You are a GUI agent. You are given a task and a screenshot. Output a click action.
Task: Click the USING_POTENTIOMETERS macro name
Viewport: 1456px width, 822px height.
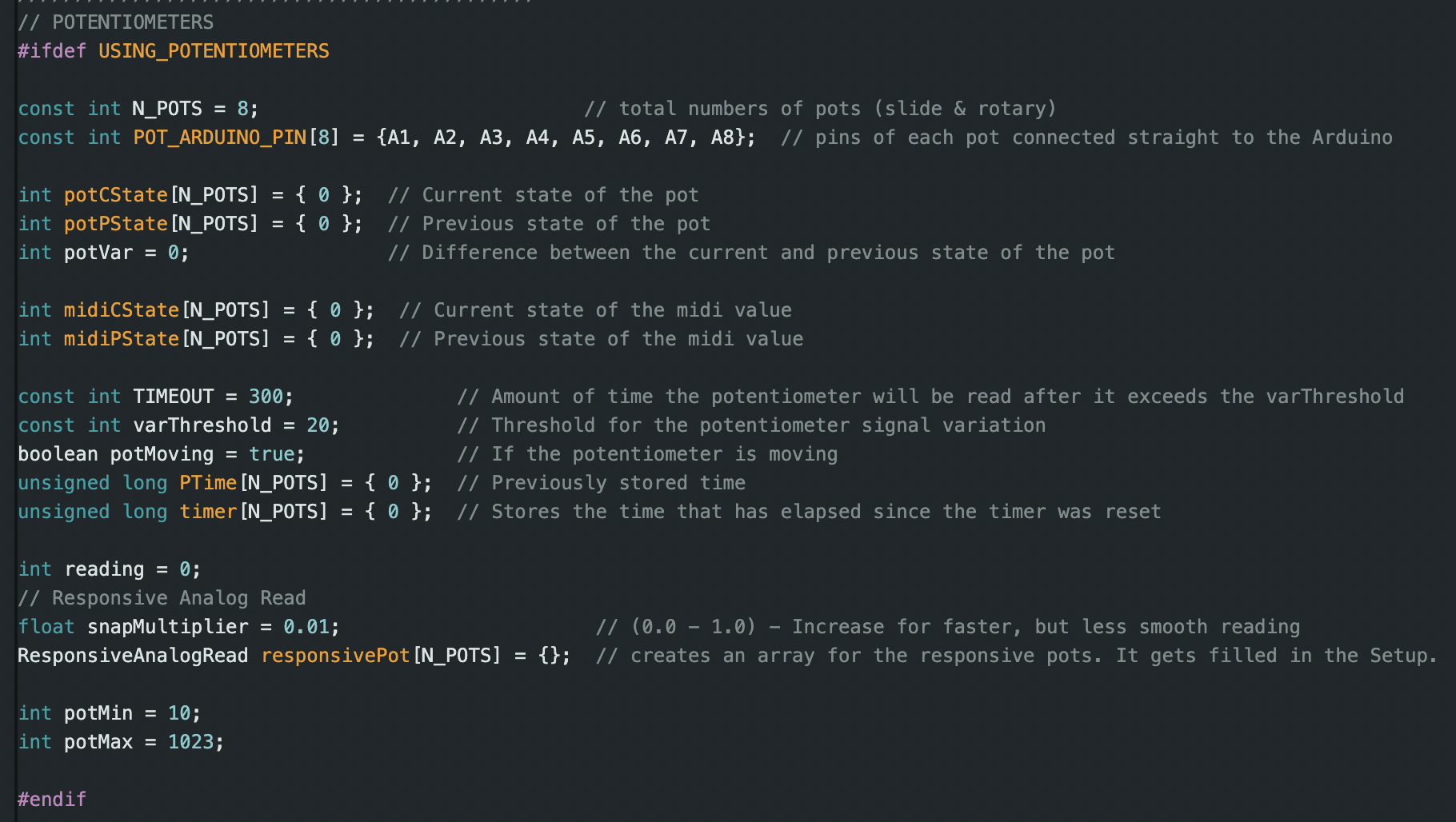tap(214, 51)
